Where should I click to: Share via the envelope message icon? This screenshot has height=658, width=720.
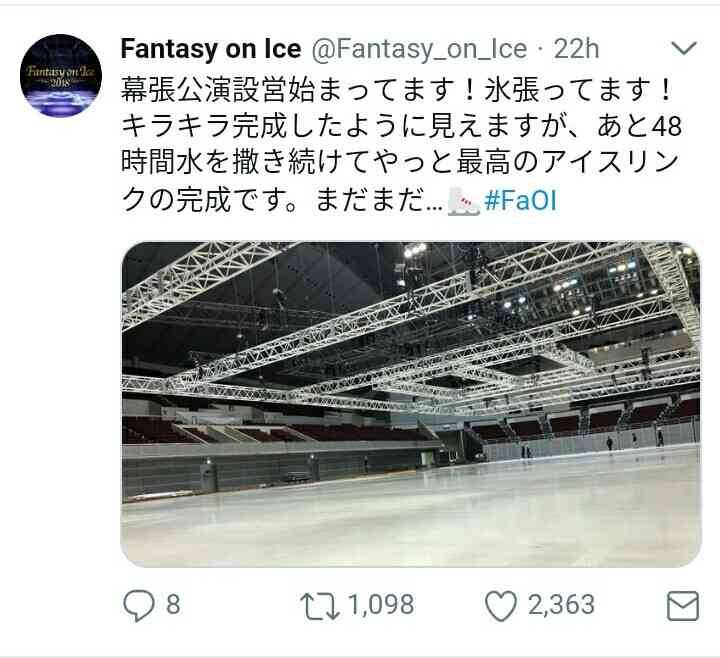coord(683,606)
